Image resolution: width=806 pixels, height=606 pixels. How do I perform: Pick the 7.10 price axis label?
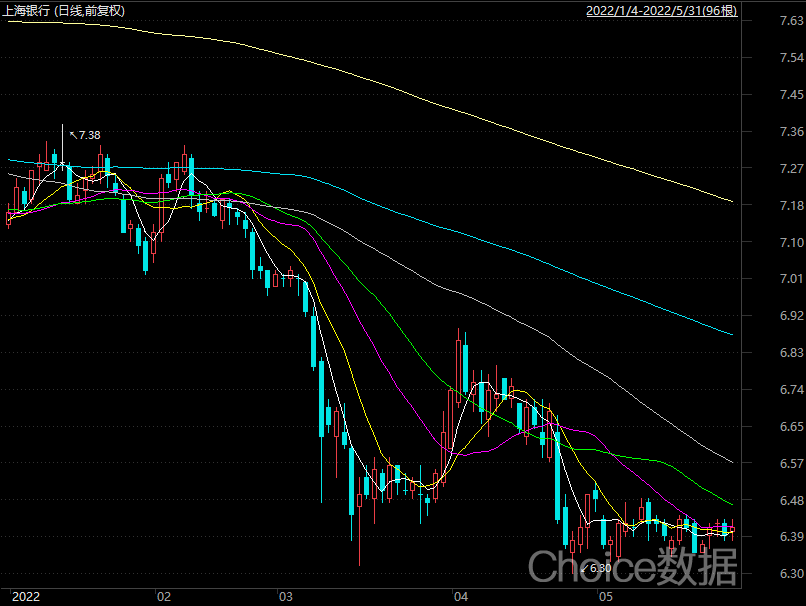point(791,242)
